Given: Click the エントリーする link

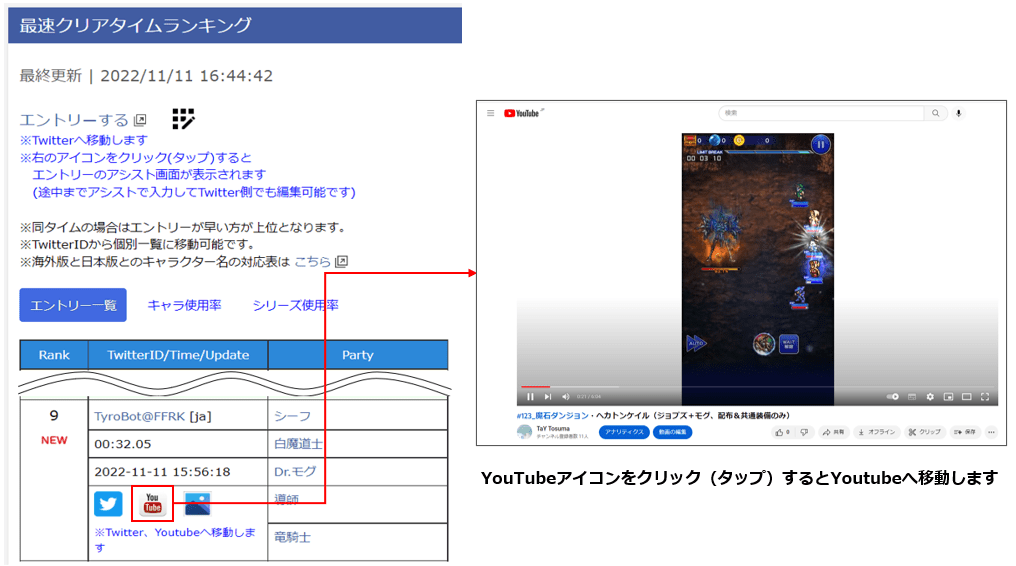Looking at the screenshot, I should [x=75, y=120].
